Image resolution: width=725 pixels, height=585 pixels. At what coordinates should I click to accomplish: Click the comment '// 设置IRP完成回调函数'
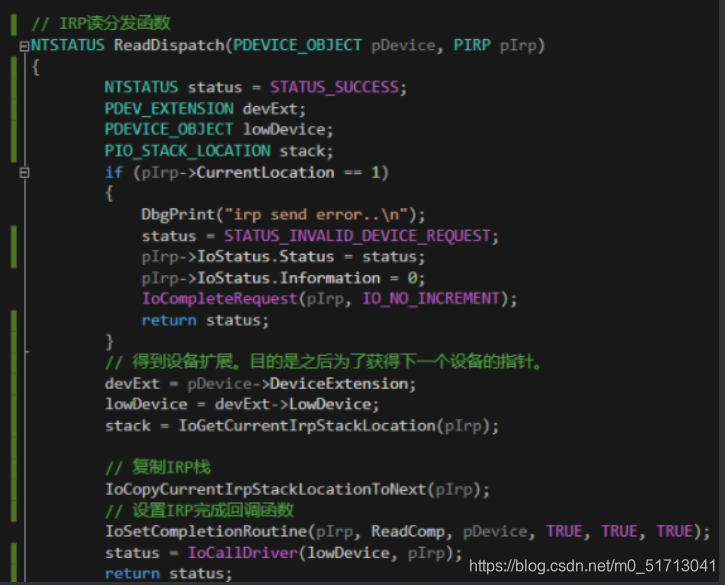pyautogui.click(x=199, y=511)
